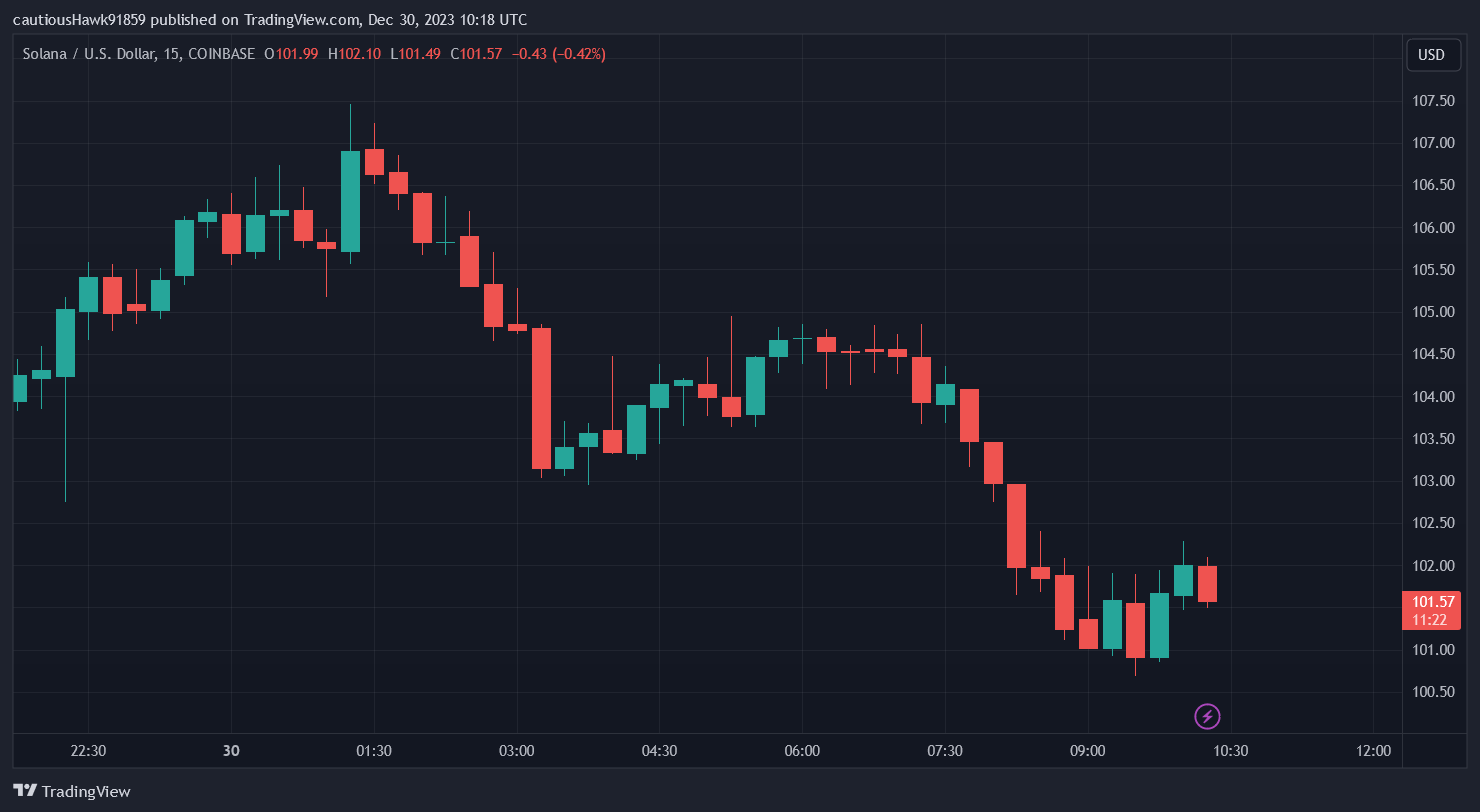This screenshot has height=812, width=1480.
Task: Click the 104.00 price scale label
Action: coord(1433,397)
